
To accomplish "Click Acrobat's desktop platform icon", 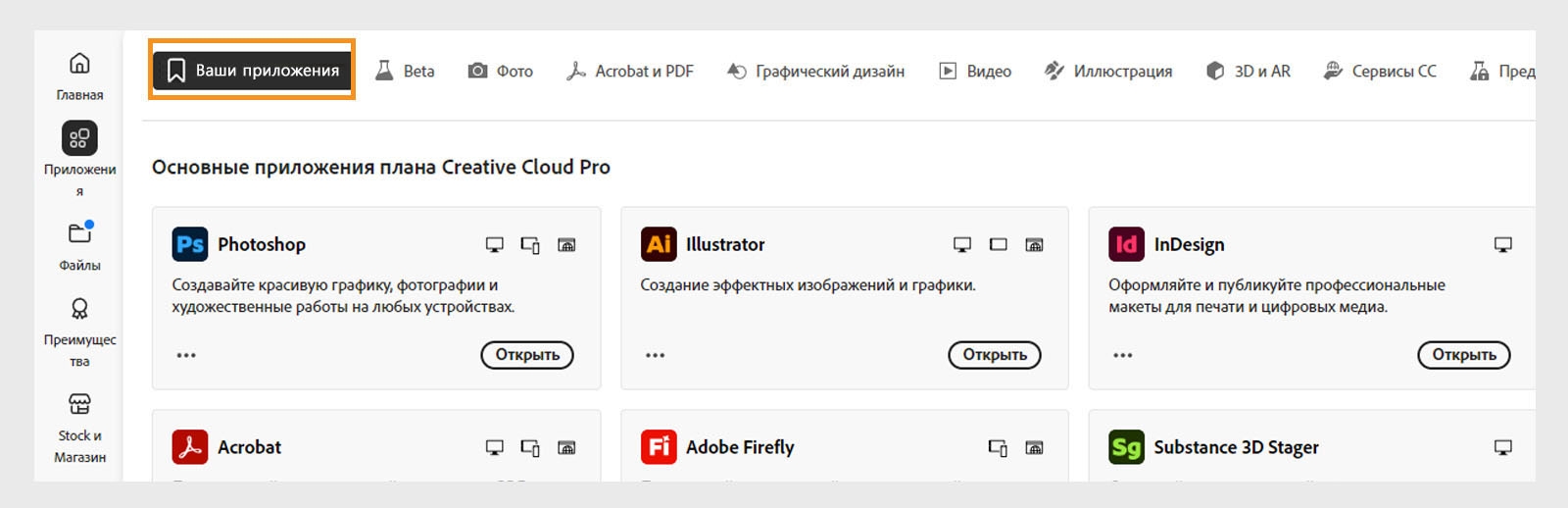I will coord(495,448).
